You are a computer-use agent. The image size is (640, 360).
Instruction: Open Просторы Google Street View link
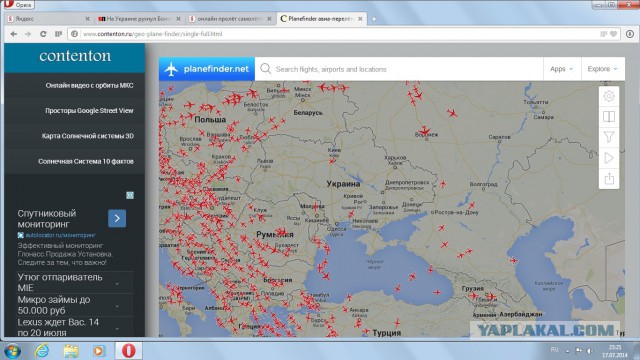(x=89, y=111)
